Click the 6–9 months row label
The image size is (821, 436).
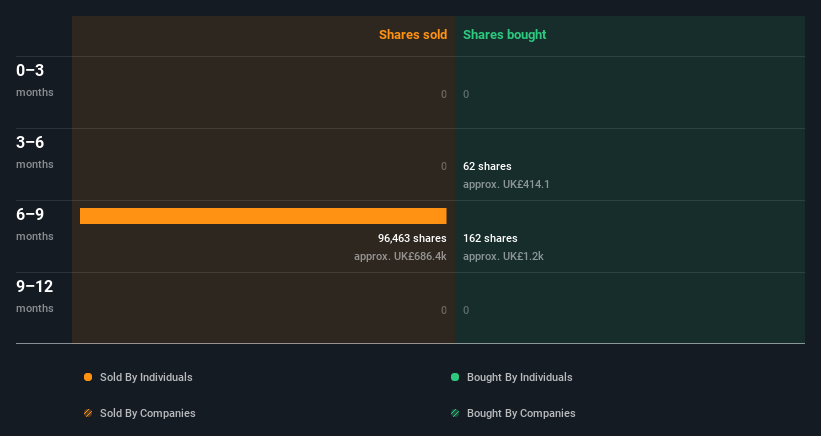35,224
